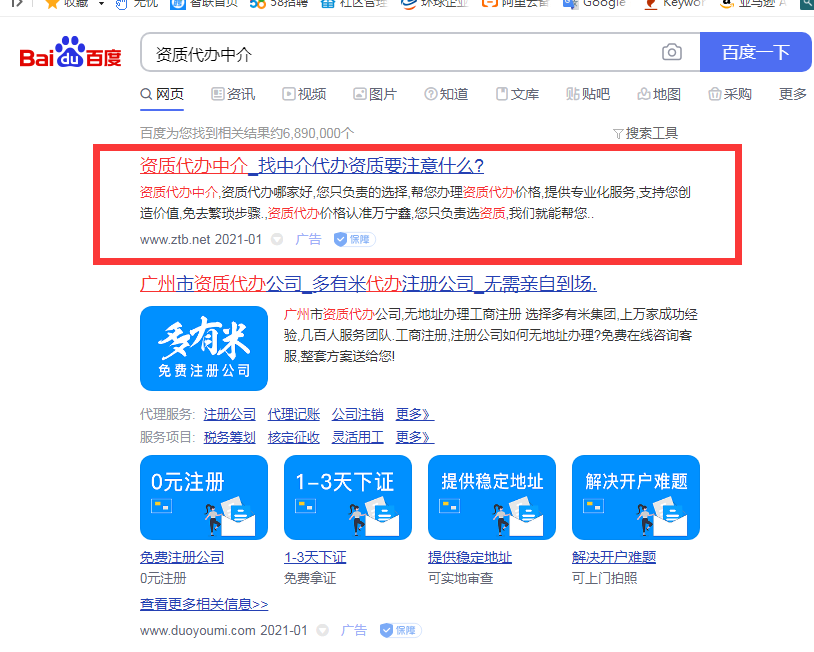814x652 pixels.
Task: Click the Baidu logo
Action: [x=71, y=52]
